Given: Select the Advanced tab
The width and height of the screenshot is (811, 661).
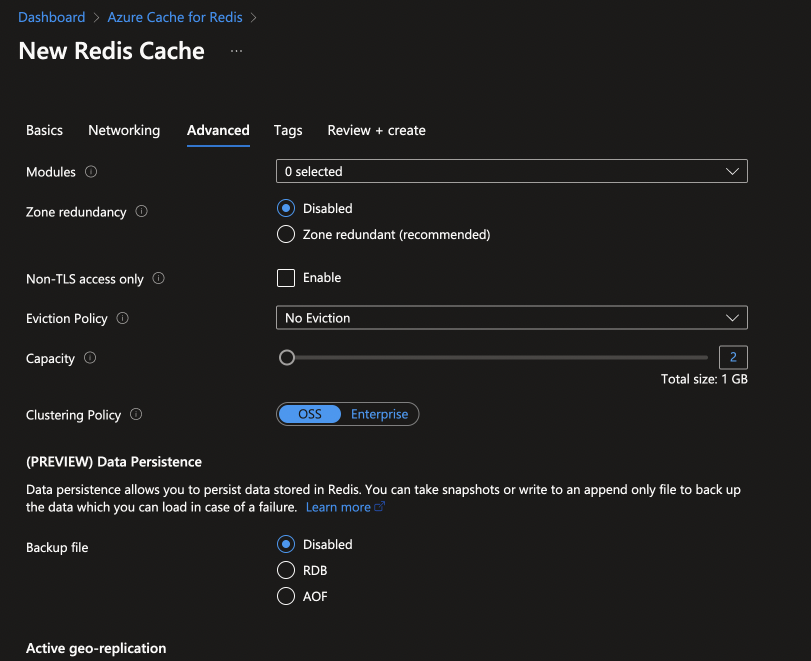Looking at the screenshot, I should 218,130.
